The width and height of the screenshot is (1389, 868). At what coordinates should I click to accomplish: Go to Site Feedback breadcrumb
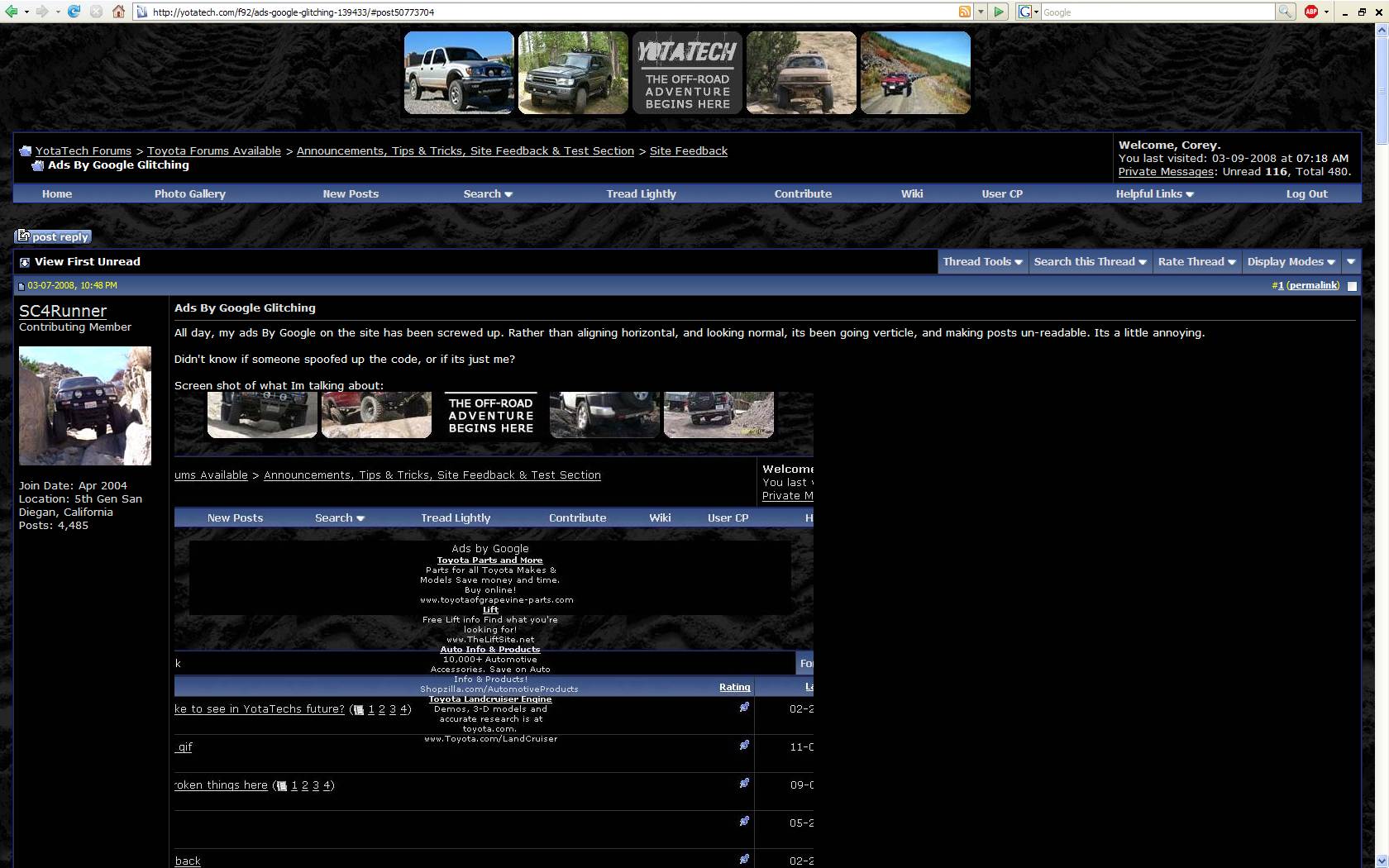pyautogui.click(x=689, y=150)
